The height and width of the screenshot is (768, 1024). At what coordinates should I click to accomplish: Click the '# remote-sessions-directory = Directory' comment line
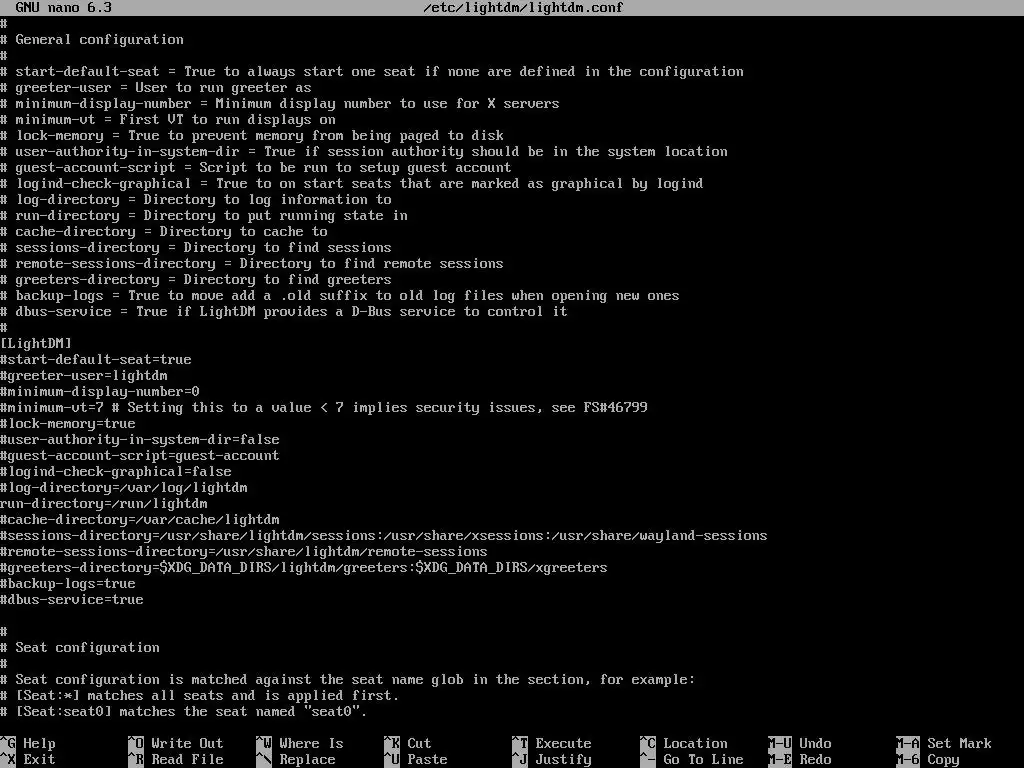(252, 264)
